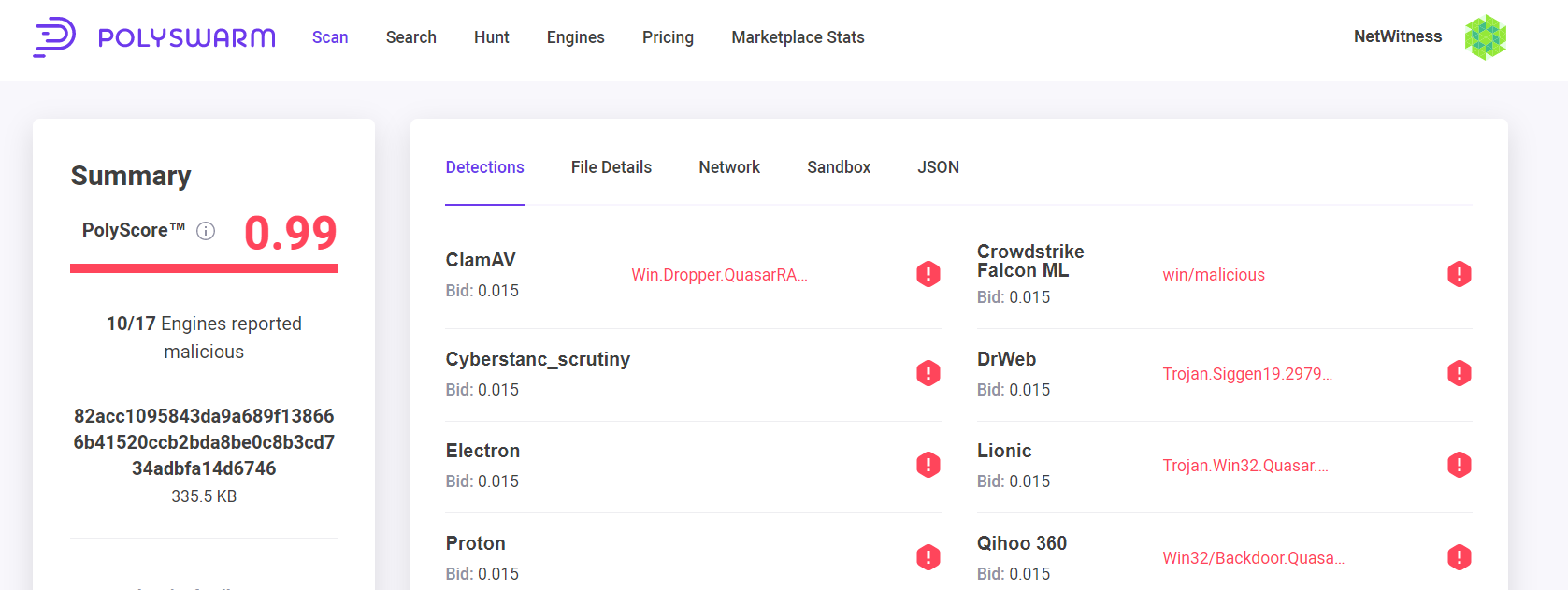Viewport: 1568px width, 590px height.
Task: Click the ClamAV malicious alert icon
Action: (928, 274)
